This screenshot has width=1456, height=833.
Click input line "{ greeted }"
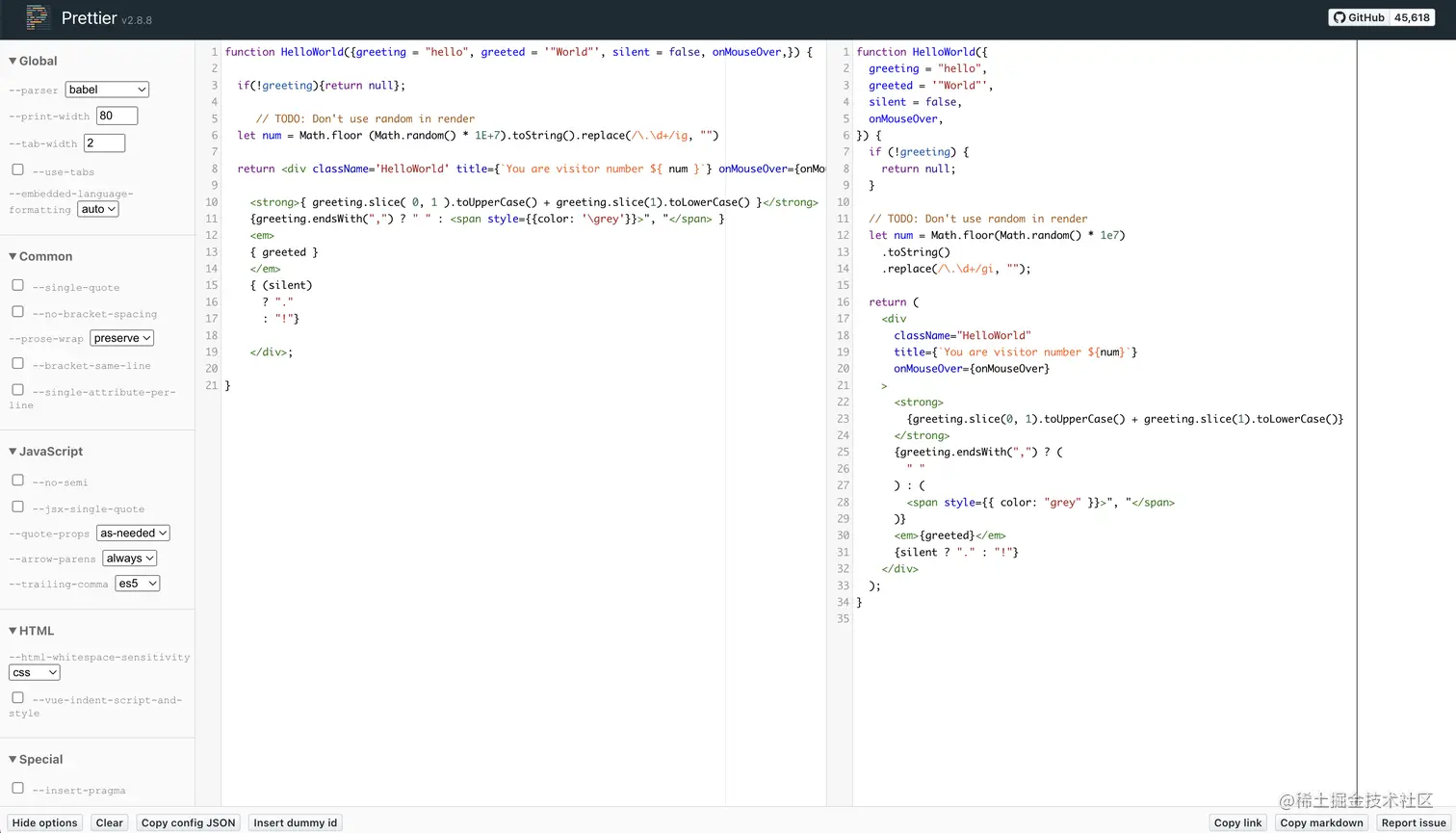coord(284,252)
